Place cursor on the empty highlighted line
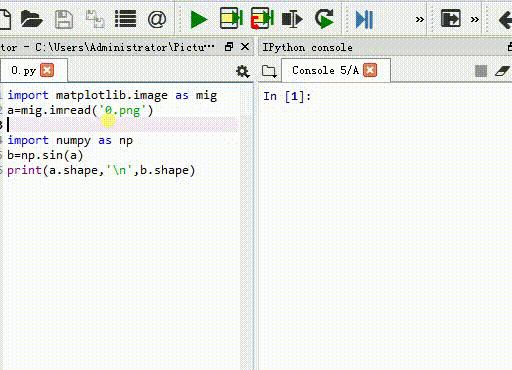Screen dimensions: 512x370 pos(122,125)
